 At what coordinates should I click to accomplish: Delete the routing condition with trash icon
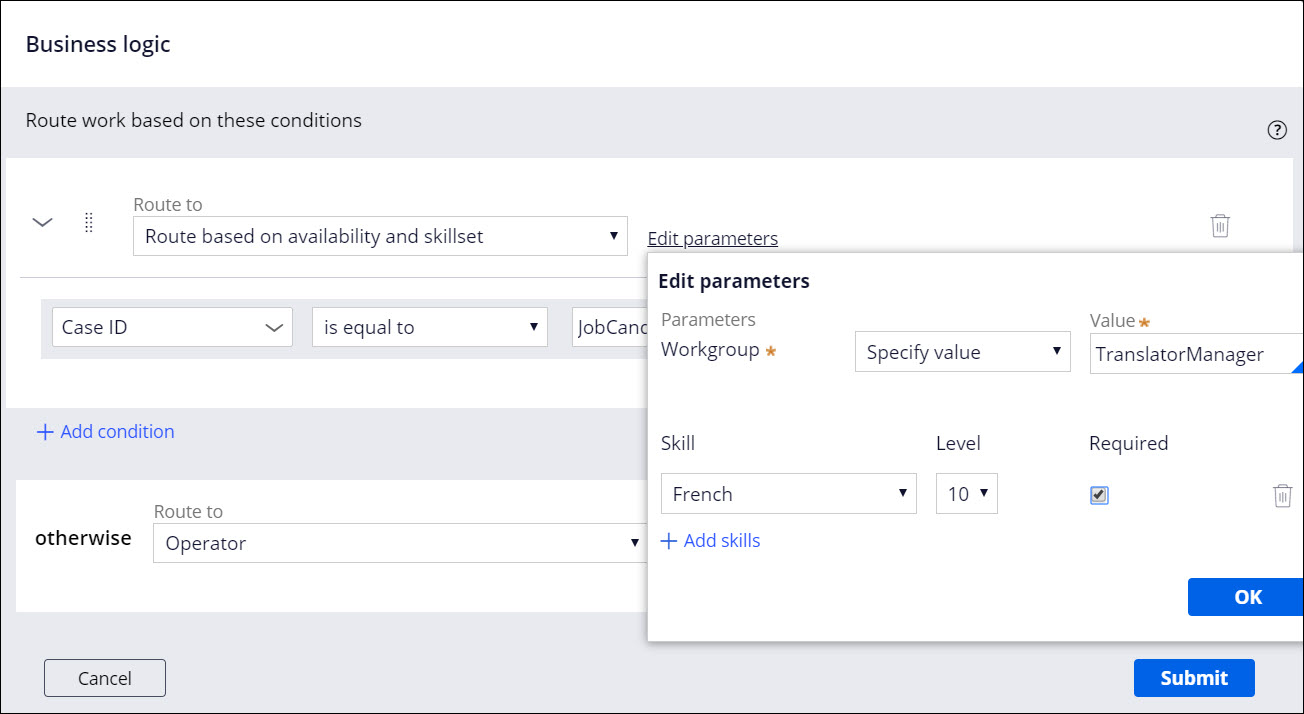[x=1220, y=225]
